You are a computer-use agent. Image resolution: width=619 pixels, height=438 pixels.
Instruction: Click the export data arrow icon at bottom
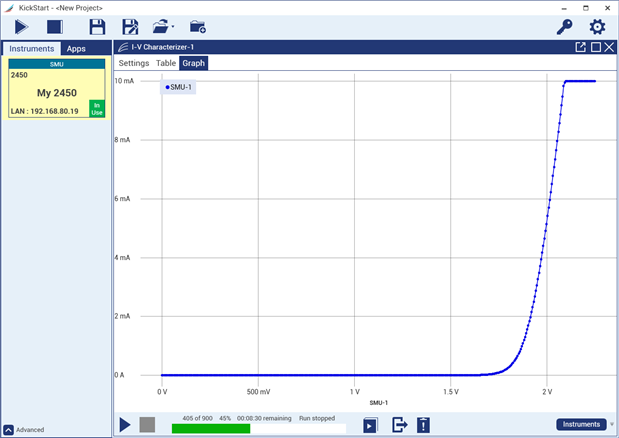pyautogui.click(x=399, y=425)
